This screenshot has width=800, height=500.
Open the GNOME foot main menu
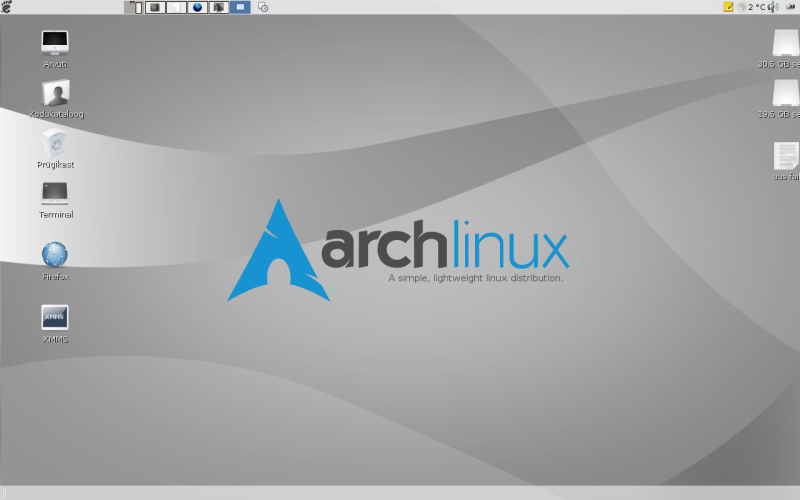pos(6,7)
